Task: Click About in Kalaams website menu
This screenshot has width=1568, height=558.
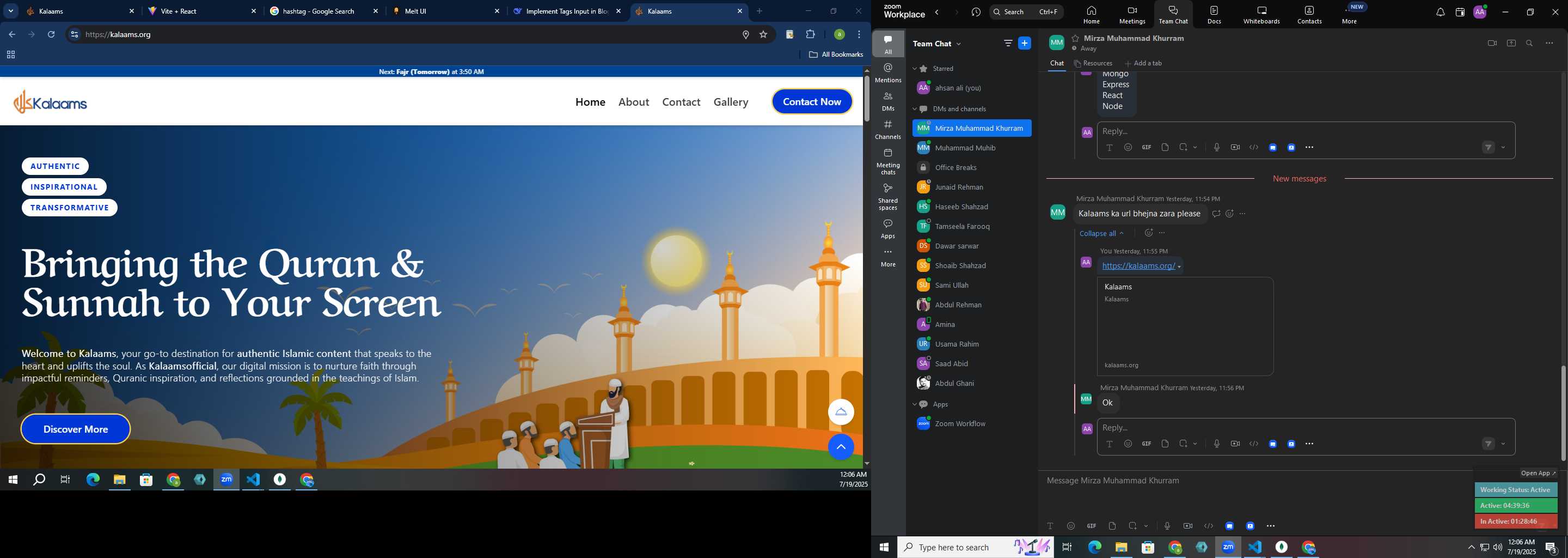Action: click(x=634, y=102)
